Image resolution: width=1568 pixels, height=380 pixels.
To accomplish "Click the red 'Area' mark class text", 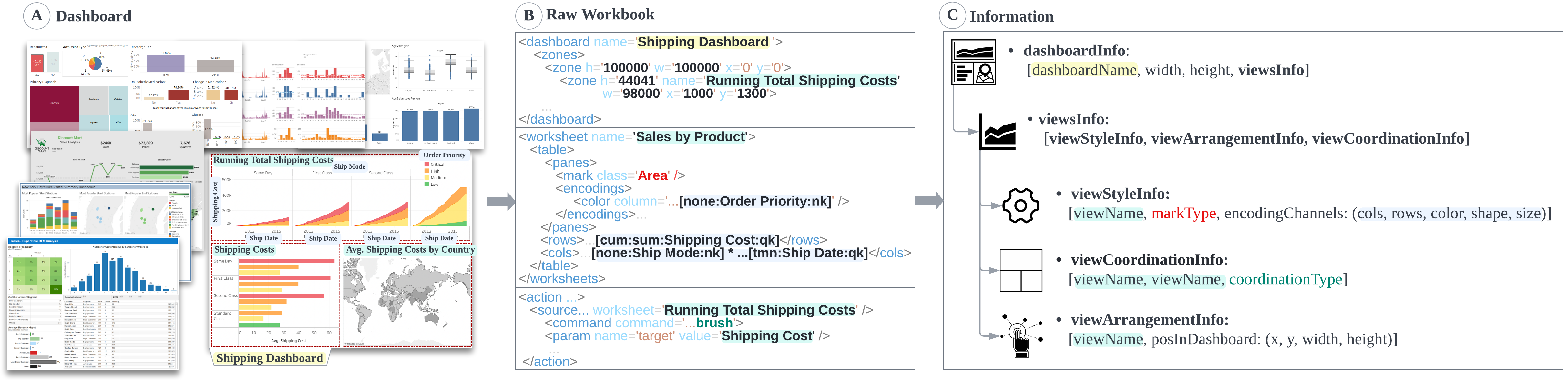I will click(652, 176).
